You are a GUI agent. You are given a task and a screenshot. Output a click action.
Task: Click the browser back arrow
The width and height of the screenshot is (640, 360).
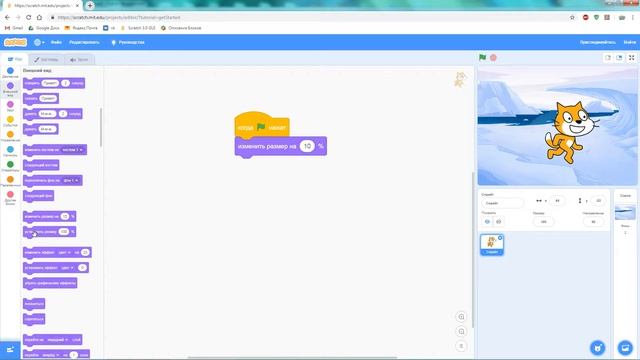point(7,18)
